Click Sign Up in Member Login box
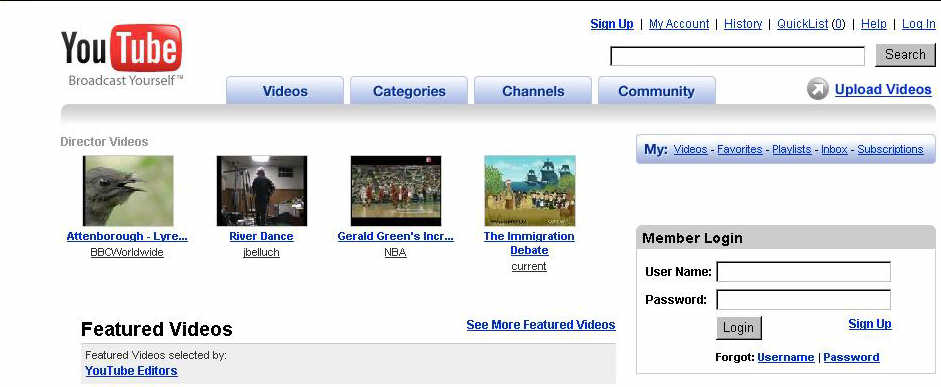This screenshot has width=941, height=387. (x=870, y=324)
